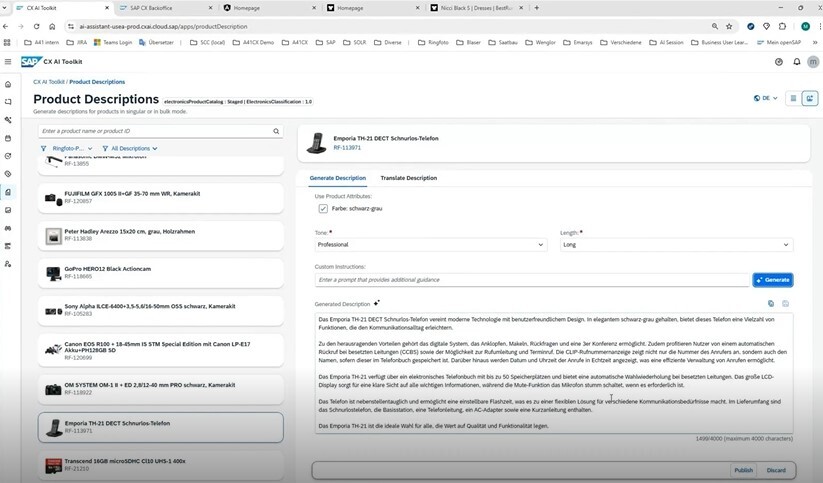This screenshot has height=483, width=823.
Task: Click the SAP logo in header
Action: 30,61
